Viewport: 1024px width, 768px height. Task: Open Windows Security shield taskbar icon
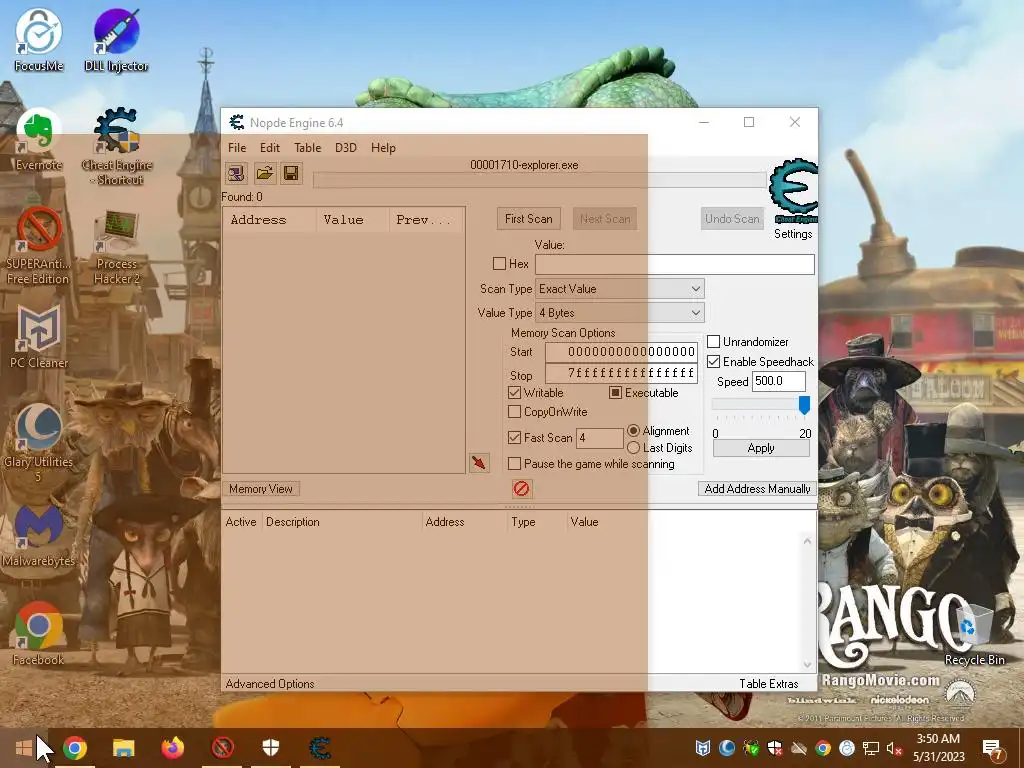[271, 748]
